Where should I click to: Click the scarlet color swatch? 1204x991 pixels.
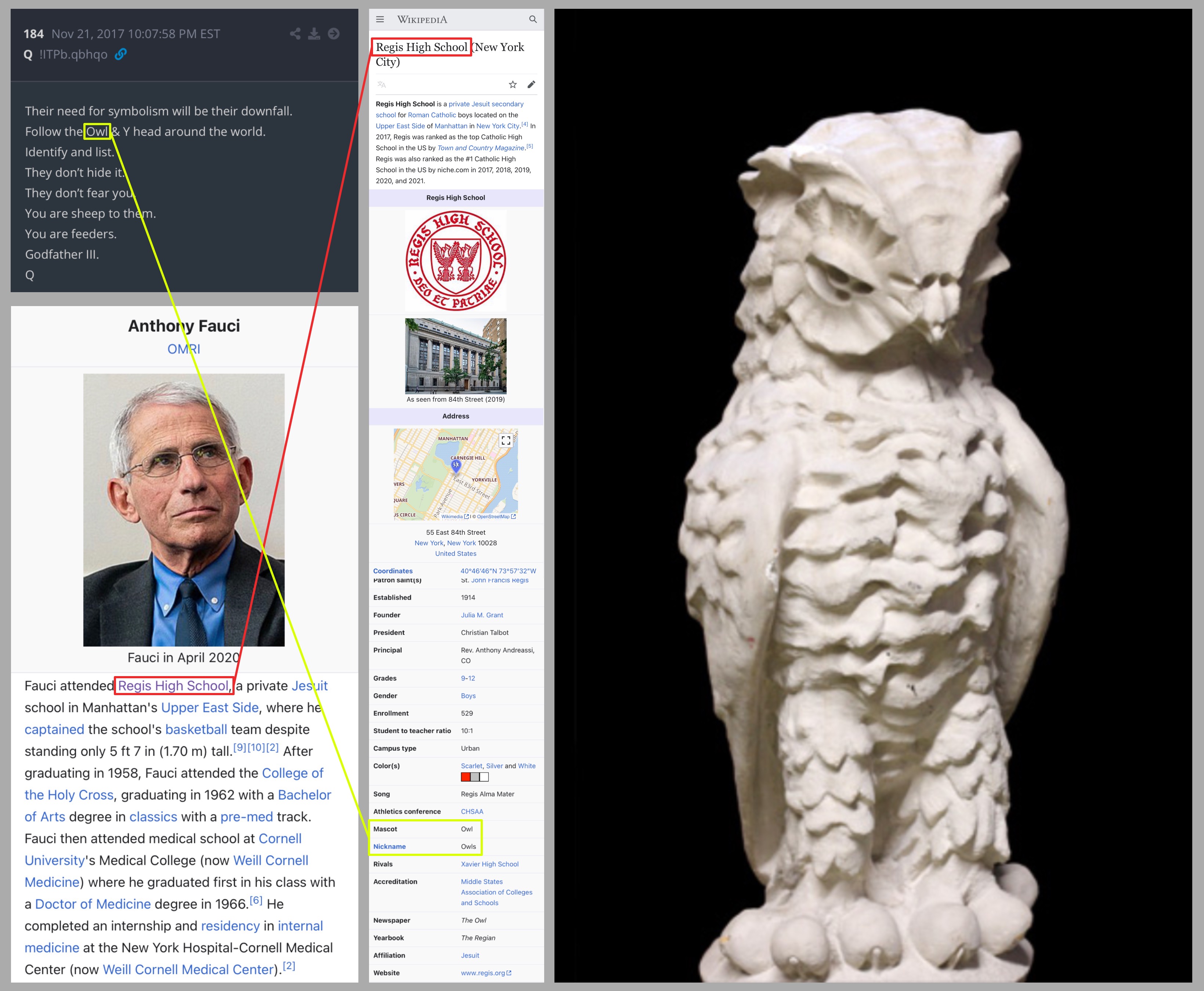pos(466,777)
